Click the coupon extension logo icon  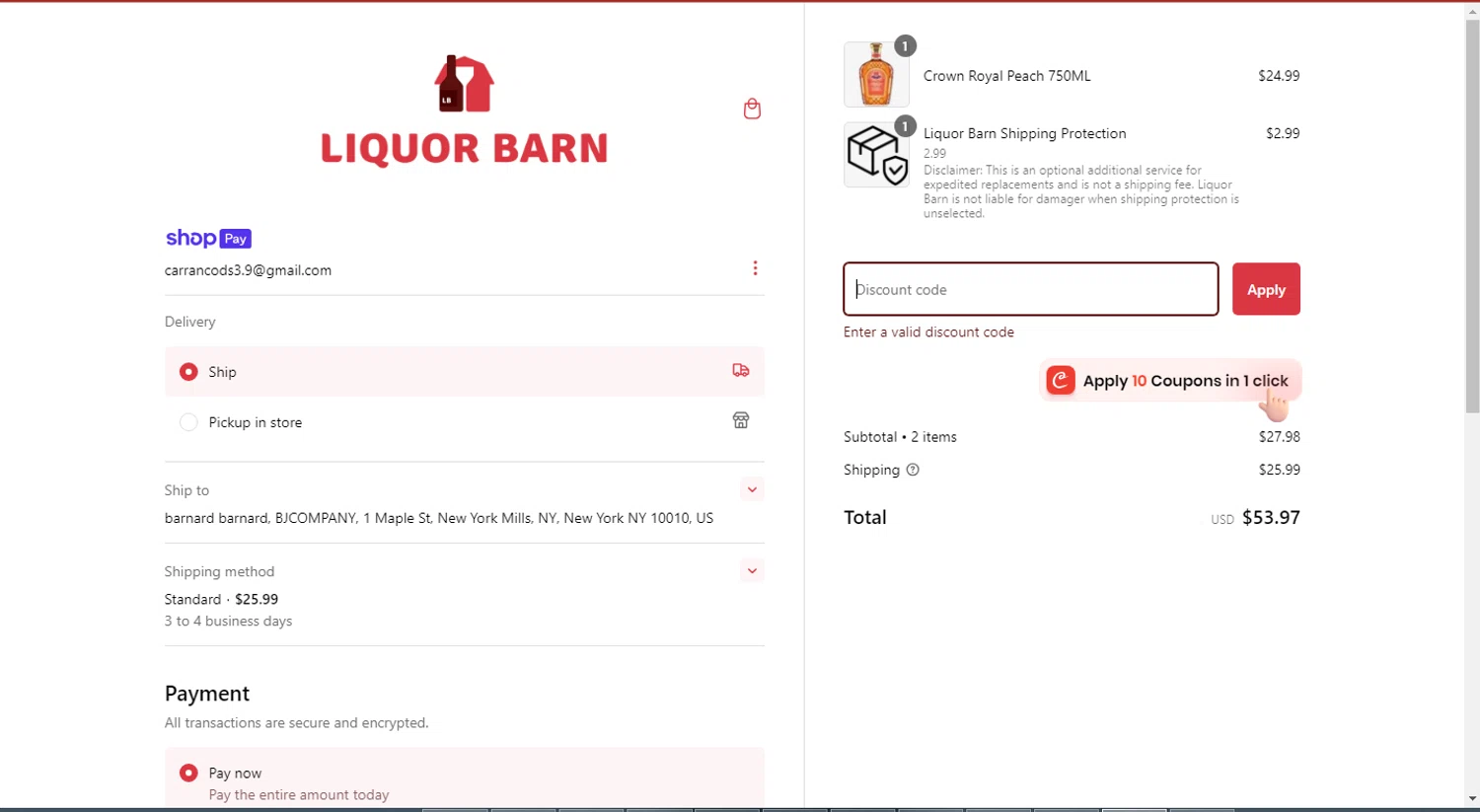(1061, 380)
